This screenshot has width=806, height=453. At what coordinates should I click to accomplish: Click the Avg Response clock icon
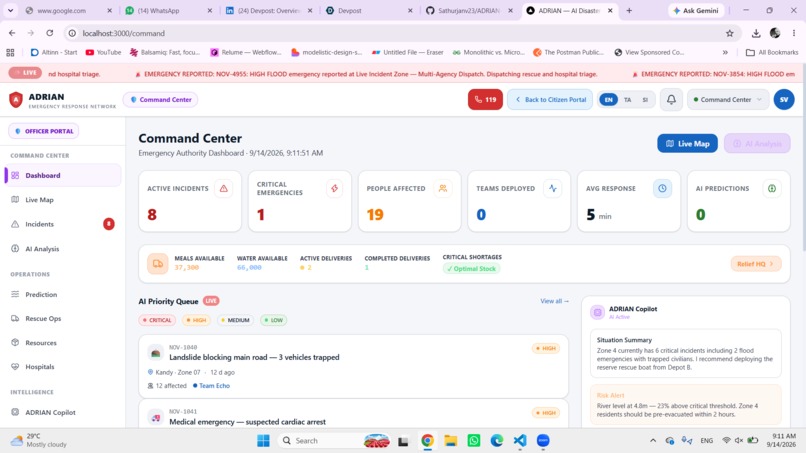(x=662, y=189)
